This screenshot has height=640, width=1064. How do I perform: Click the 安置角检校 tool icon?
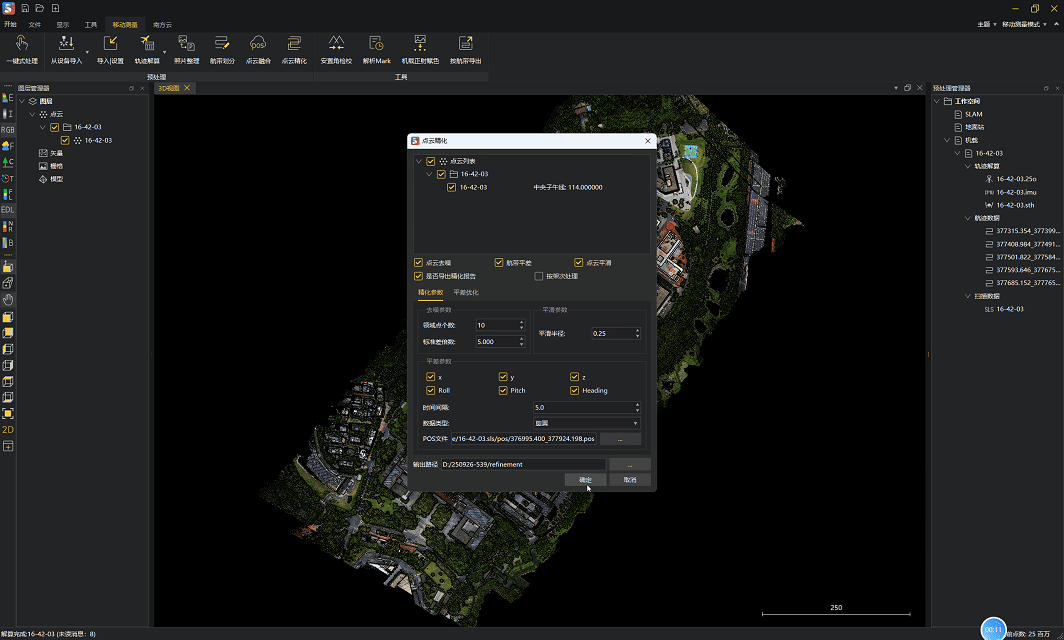point(336,45)
